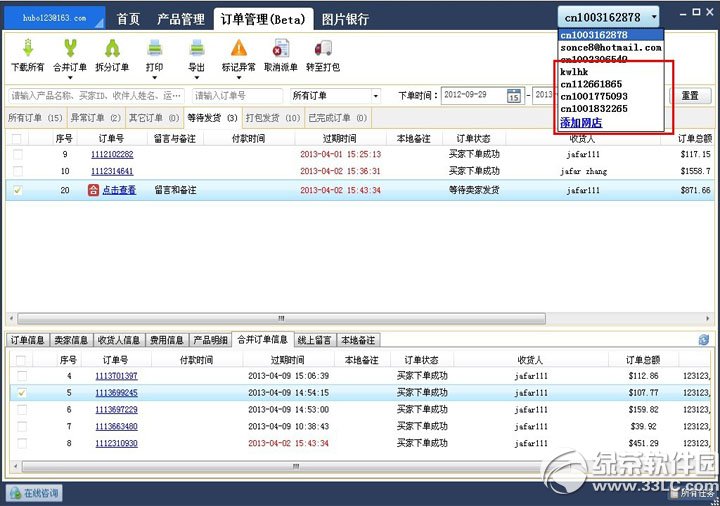
Task: Click the 拆分订单 split order icon
Action: coord(112,48)
